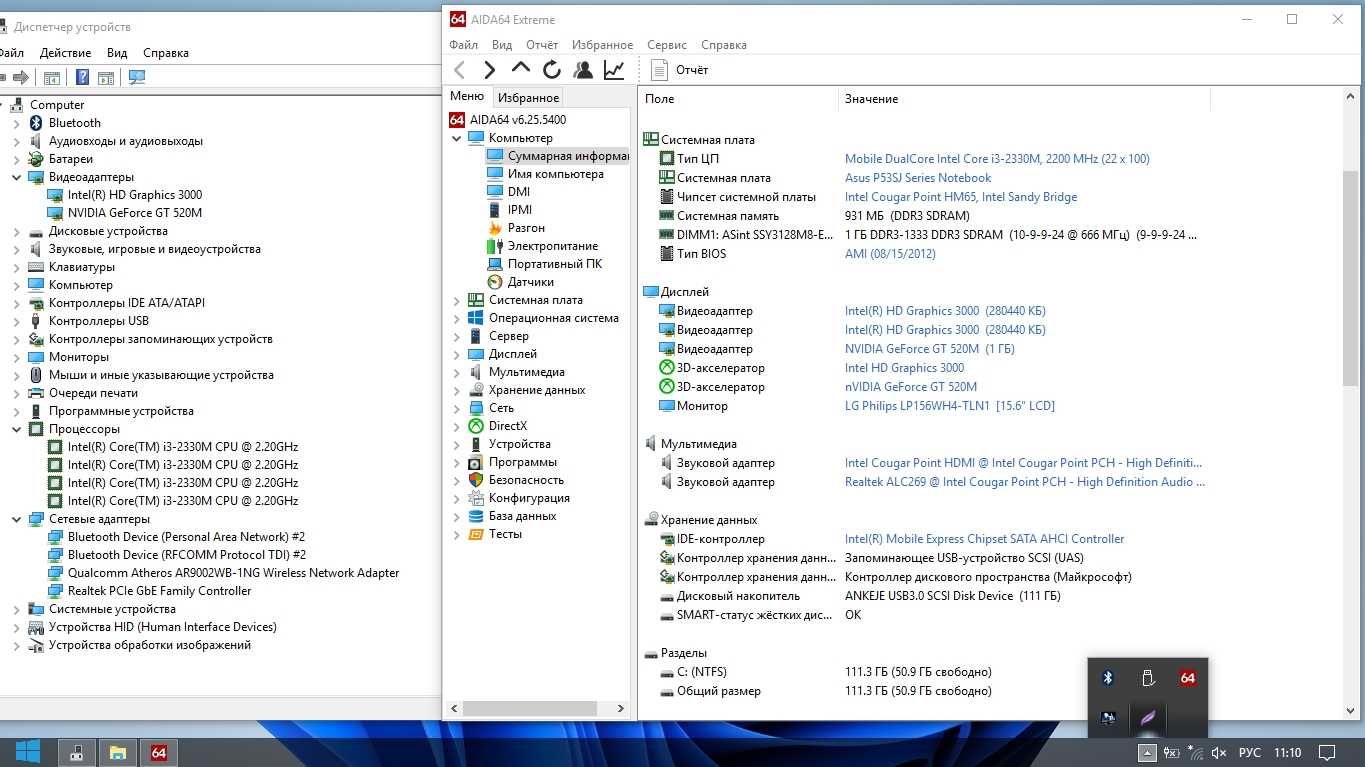This screenshot has height=767, width=1365.
Task: Click the AIDA64 Up level arrow
Action: tap(520, 68)
